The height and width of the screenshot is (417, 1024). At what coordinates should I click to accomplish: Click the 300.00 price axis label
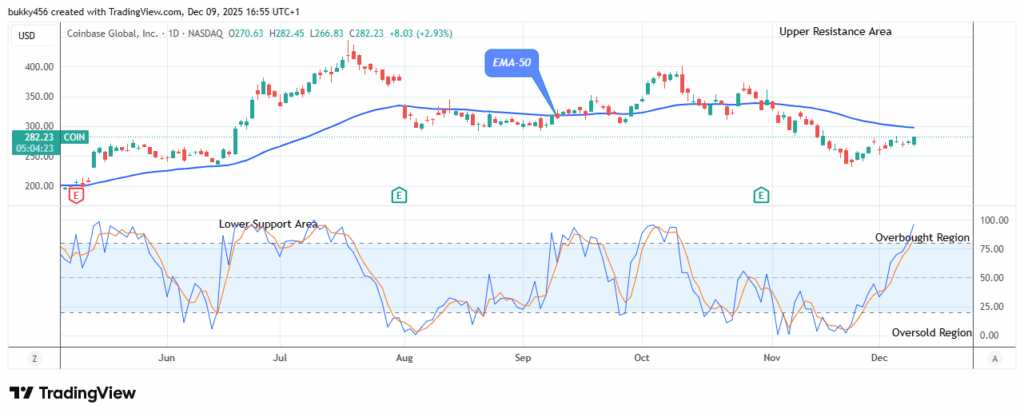pyautogui.click(x=40, y=127)
